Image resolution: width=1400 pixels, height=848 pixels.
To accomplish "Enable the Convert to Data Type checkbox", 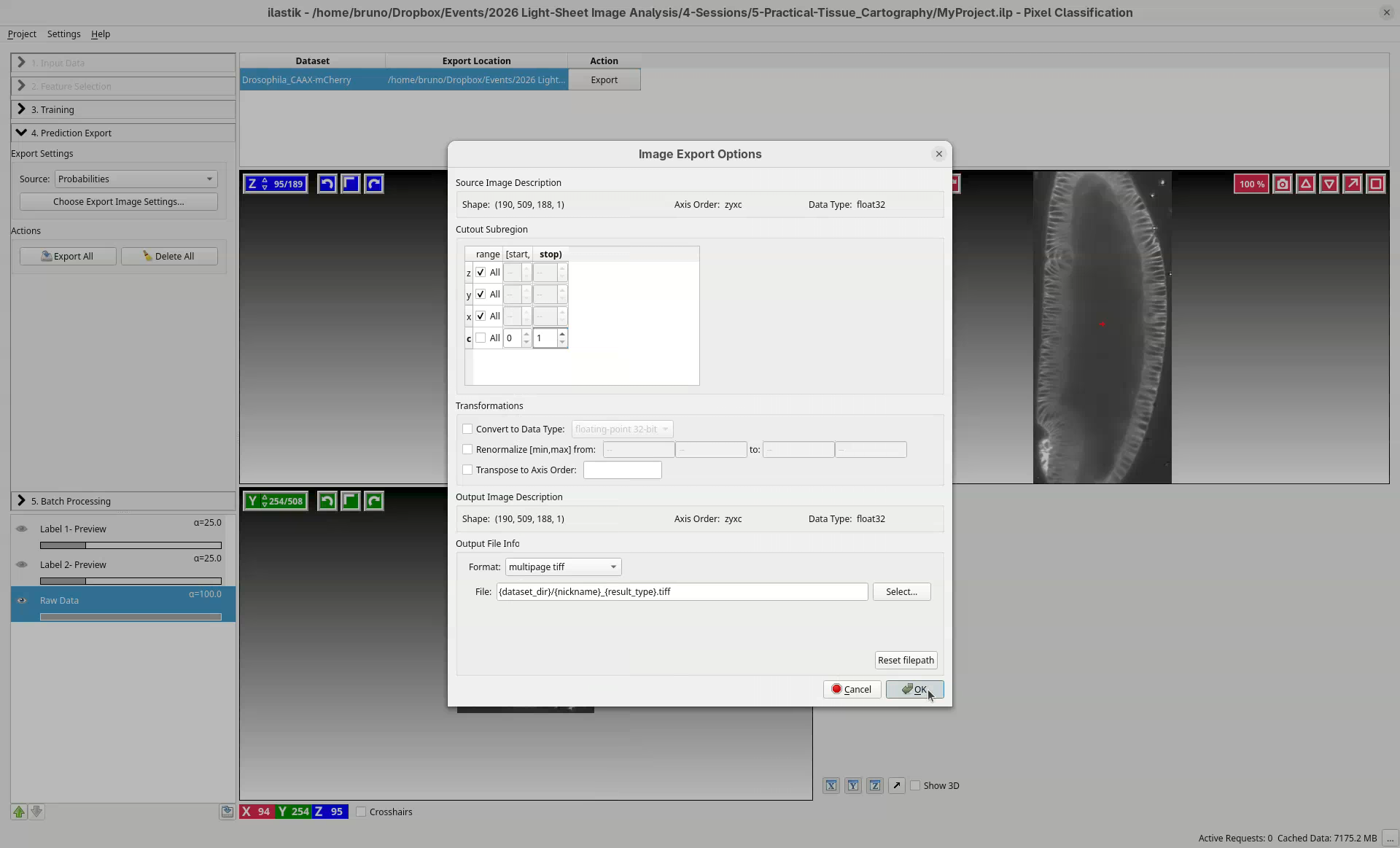I will coord(467,429).
